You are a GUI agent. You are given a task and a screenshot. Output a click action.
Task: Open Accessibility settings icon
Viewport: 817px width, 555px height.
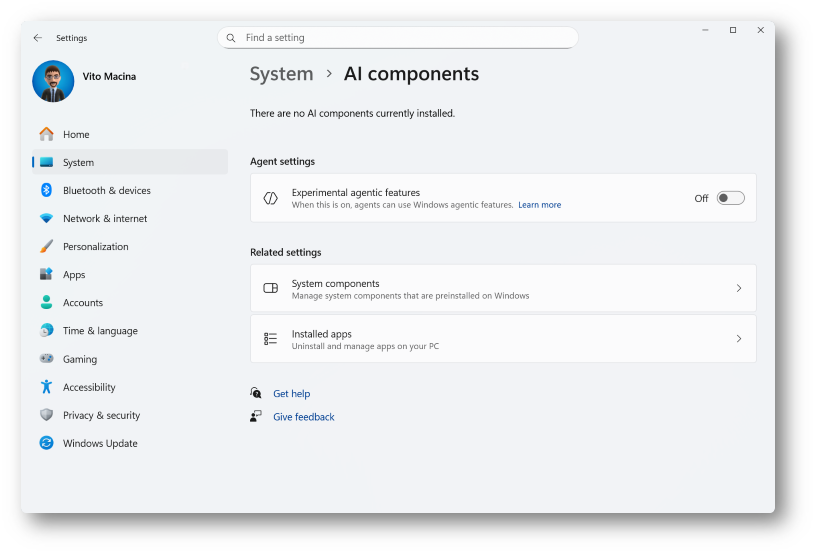point(46,387)
